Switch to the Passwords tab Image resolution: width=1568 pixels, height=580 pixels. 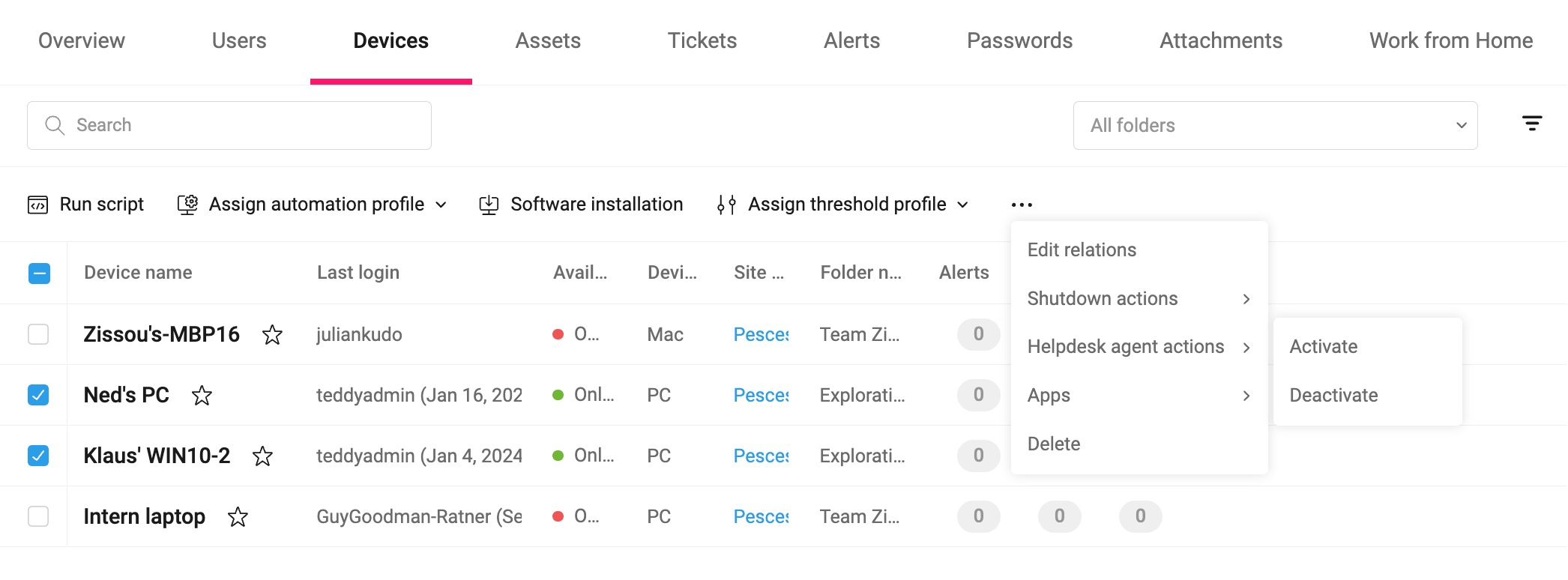point(1019,40)
